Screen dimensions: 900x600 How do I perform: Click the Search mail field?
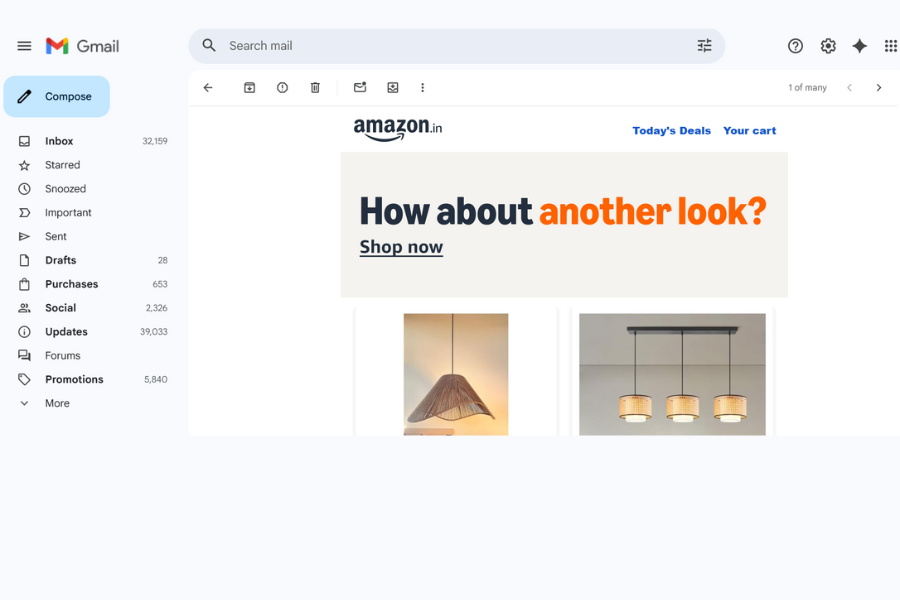pos(400,45)
